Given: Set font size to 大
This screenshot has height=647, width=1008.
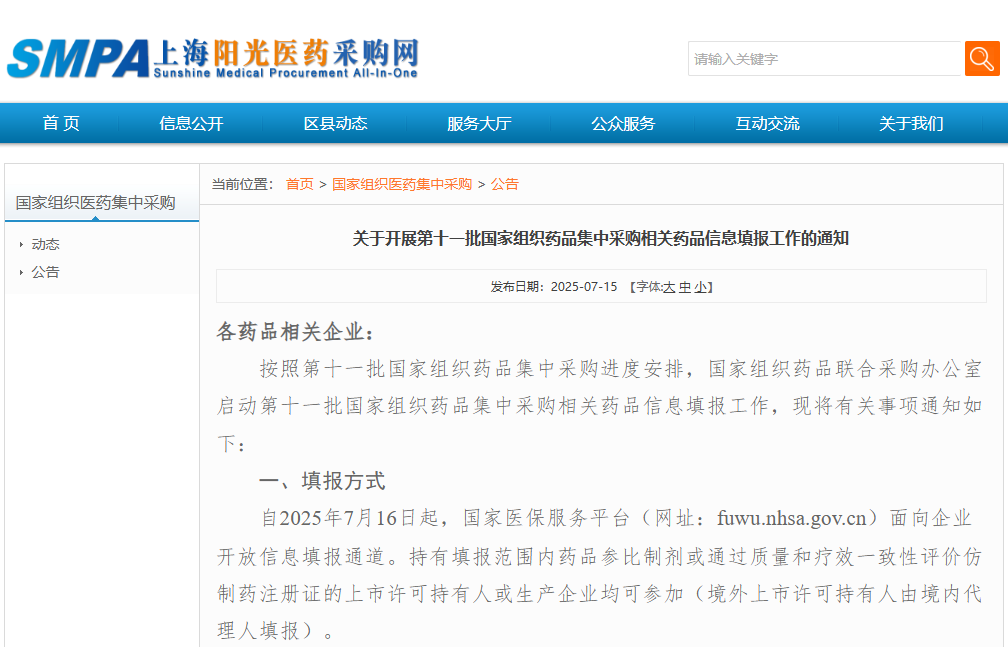Looking at the screenshot, I should click(669, 287).
